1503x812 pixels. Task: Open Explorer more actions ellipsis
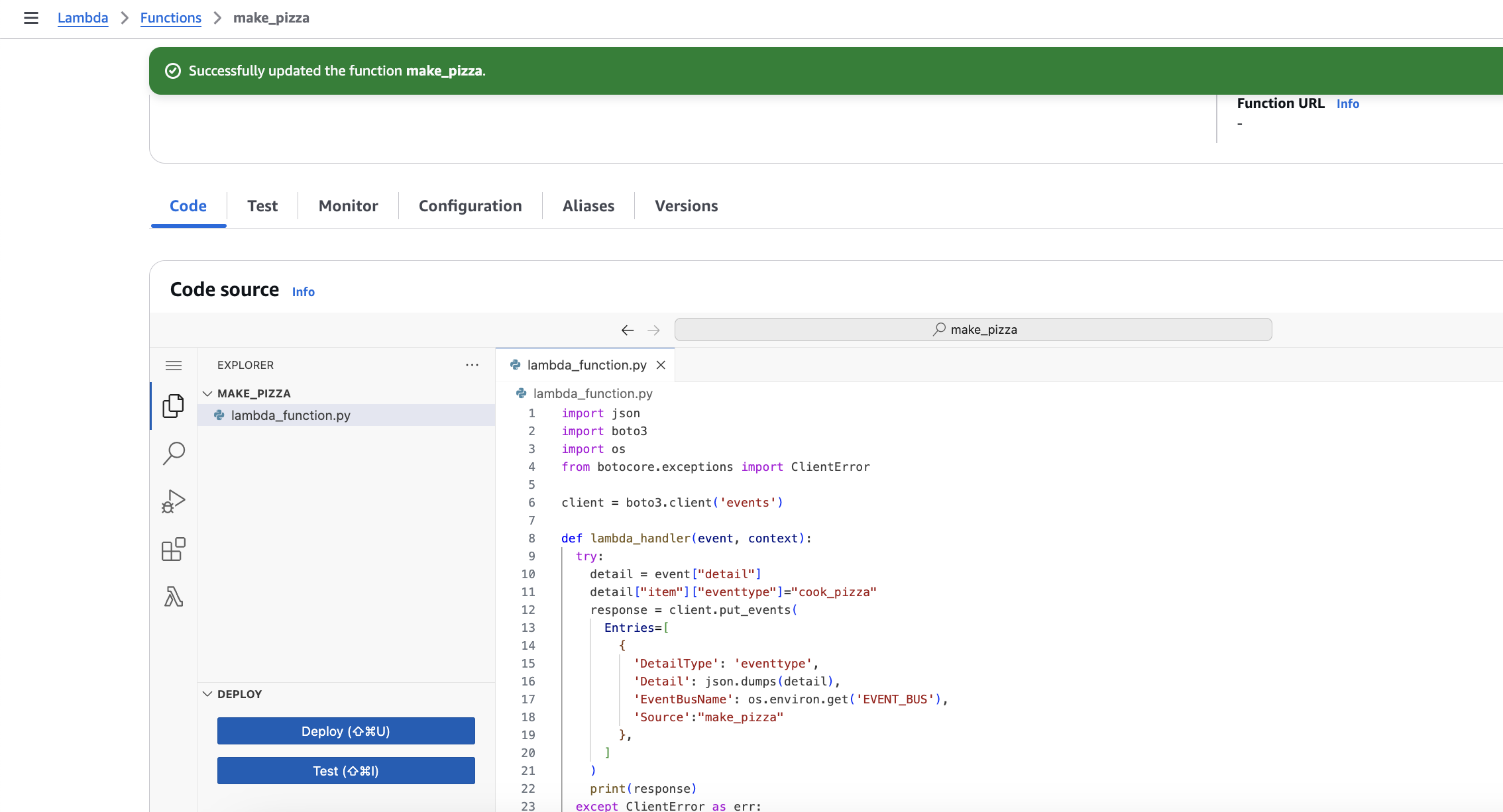point(472,365)
